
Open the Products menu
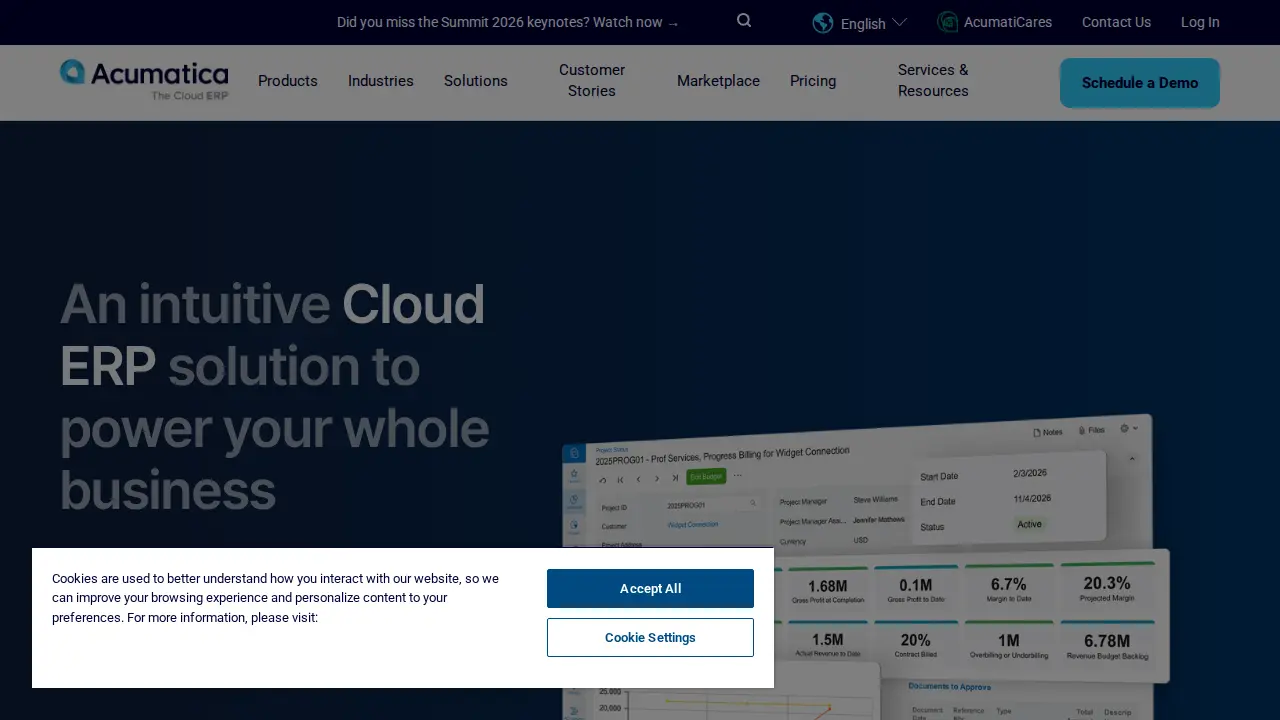pos(288,81)
